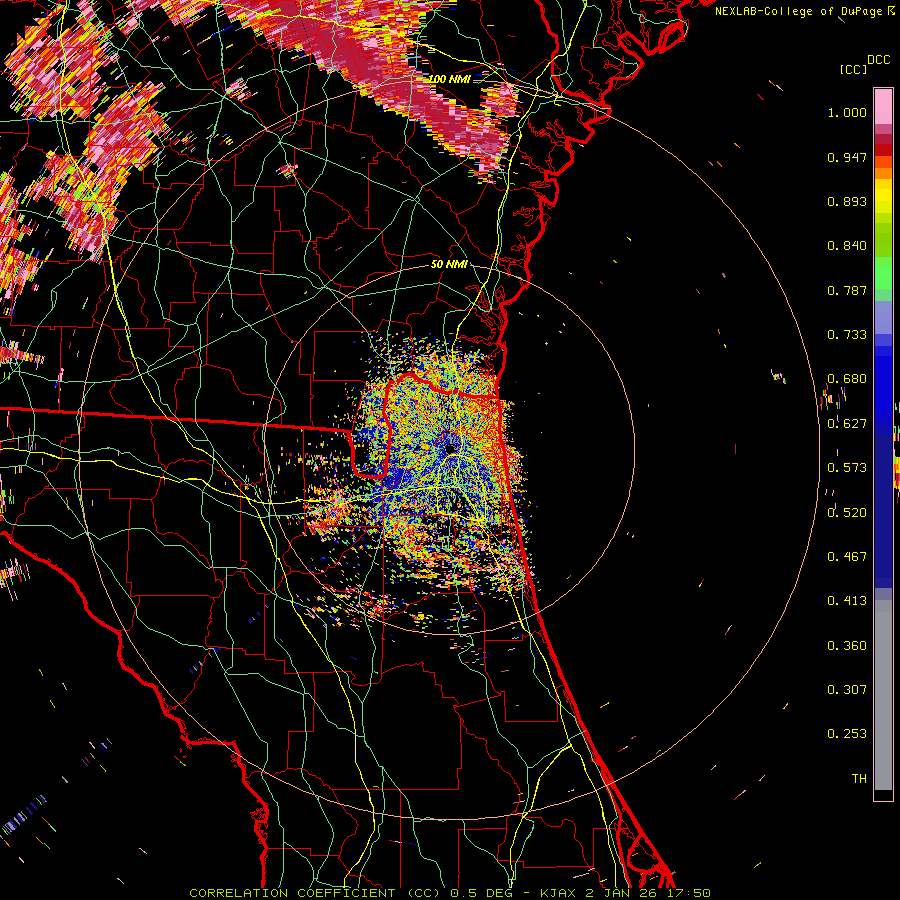The image size is (900, 900).
Task: Click the 0.893 color scale value
Action: [x=847, y=201]
